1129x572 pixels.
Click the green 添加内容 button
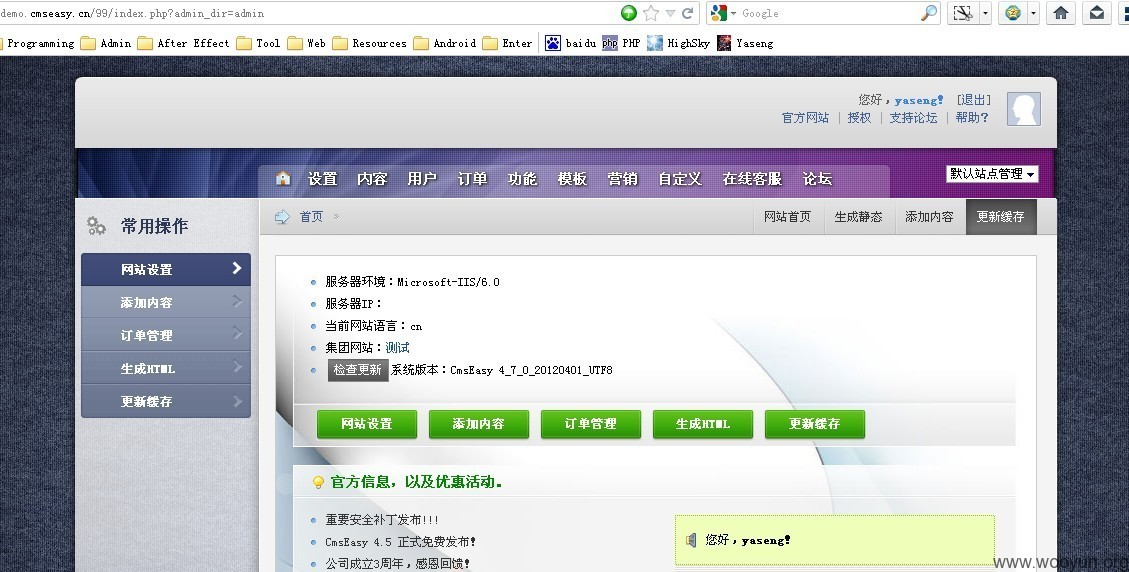479,424
